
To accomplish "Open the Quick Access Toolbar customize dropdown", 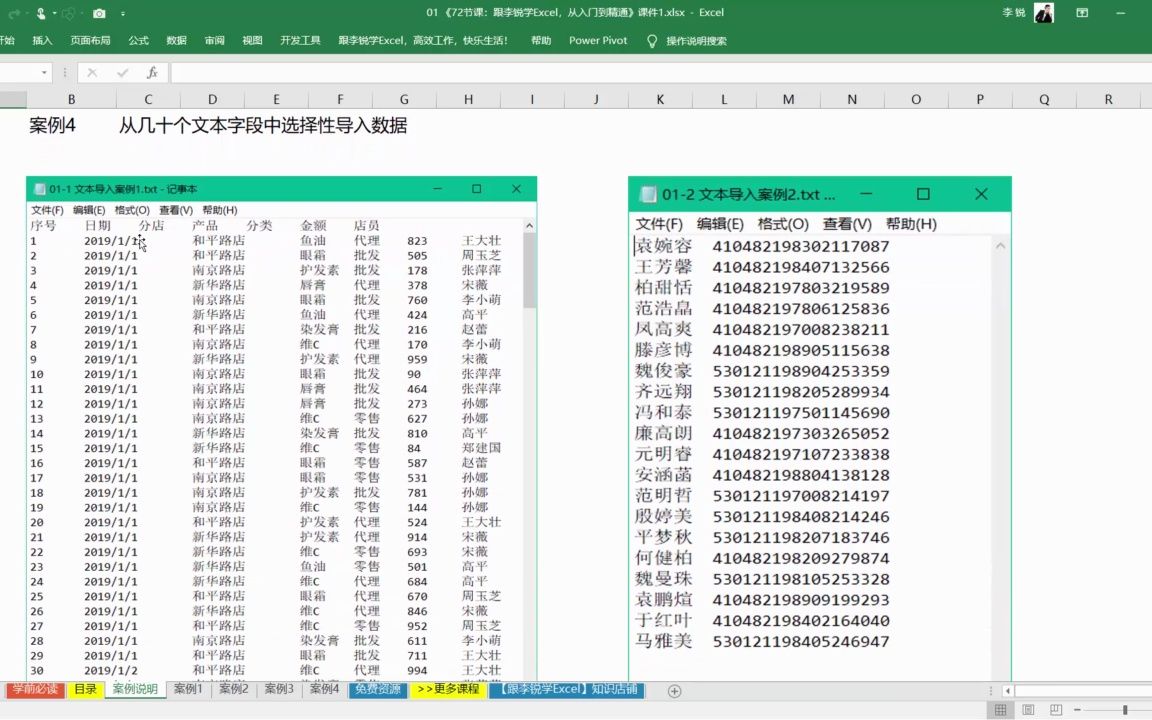I will click(123, 13).
